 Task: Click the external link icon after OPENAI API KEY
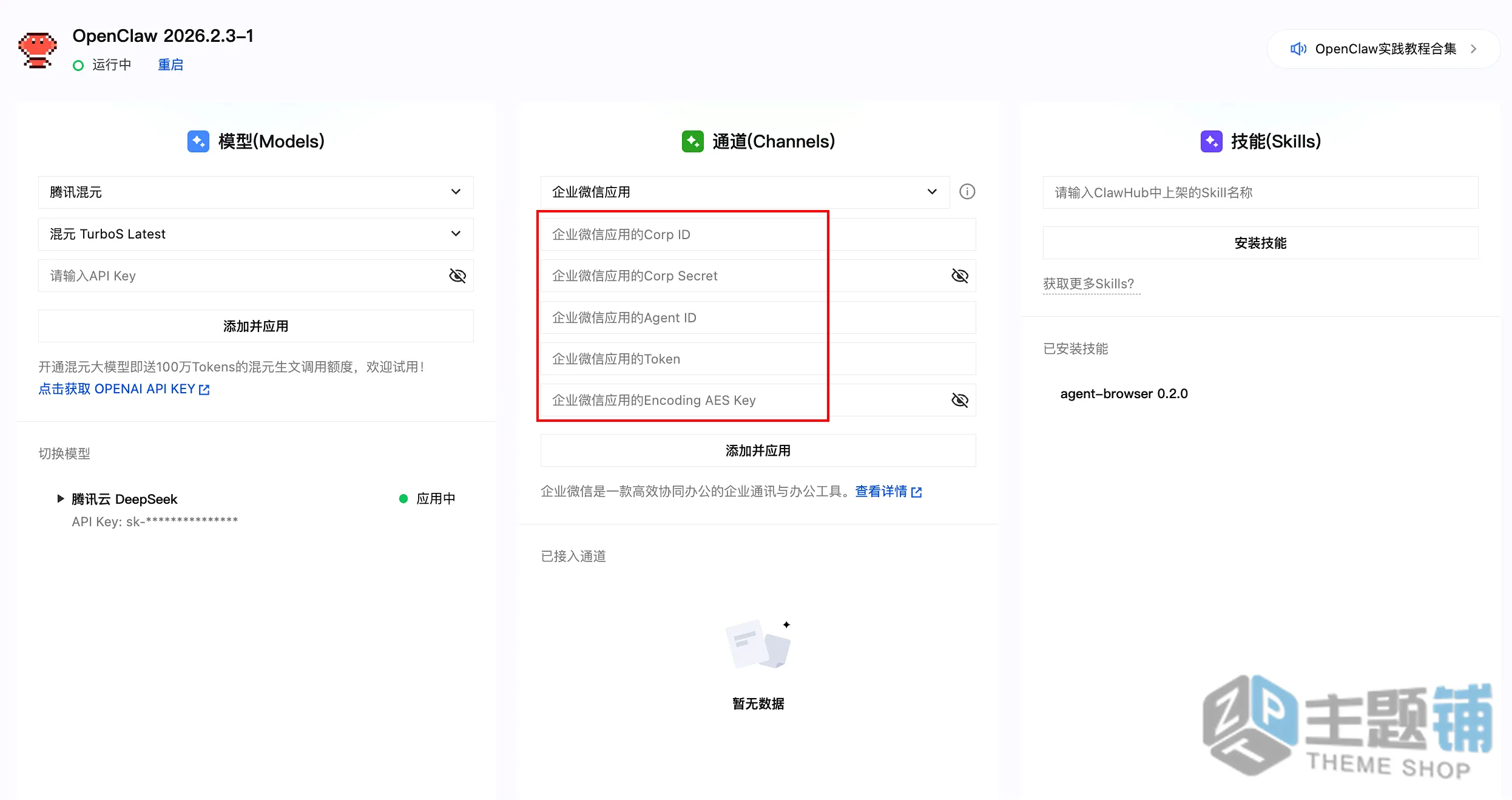pos(204,390)
